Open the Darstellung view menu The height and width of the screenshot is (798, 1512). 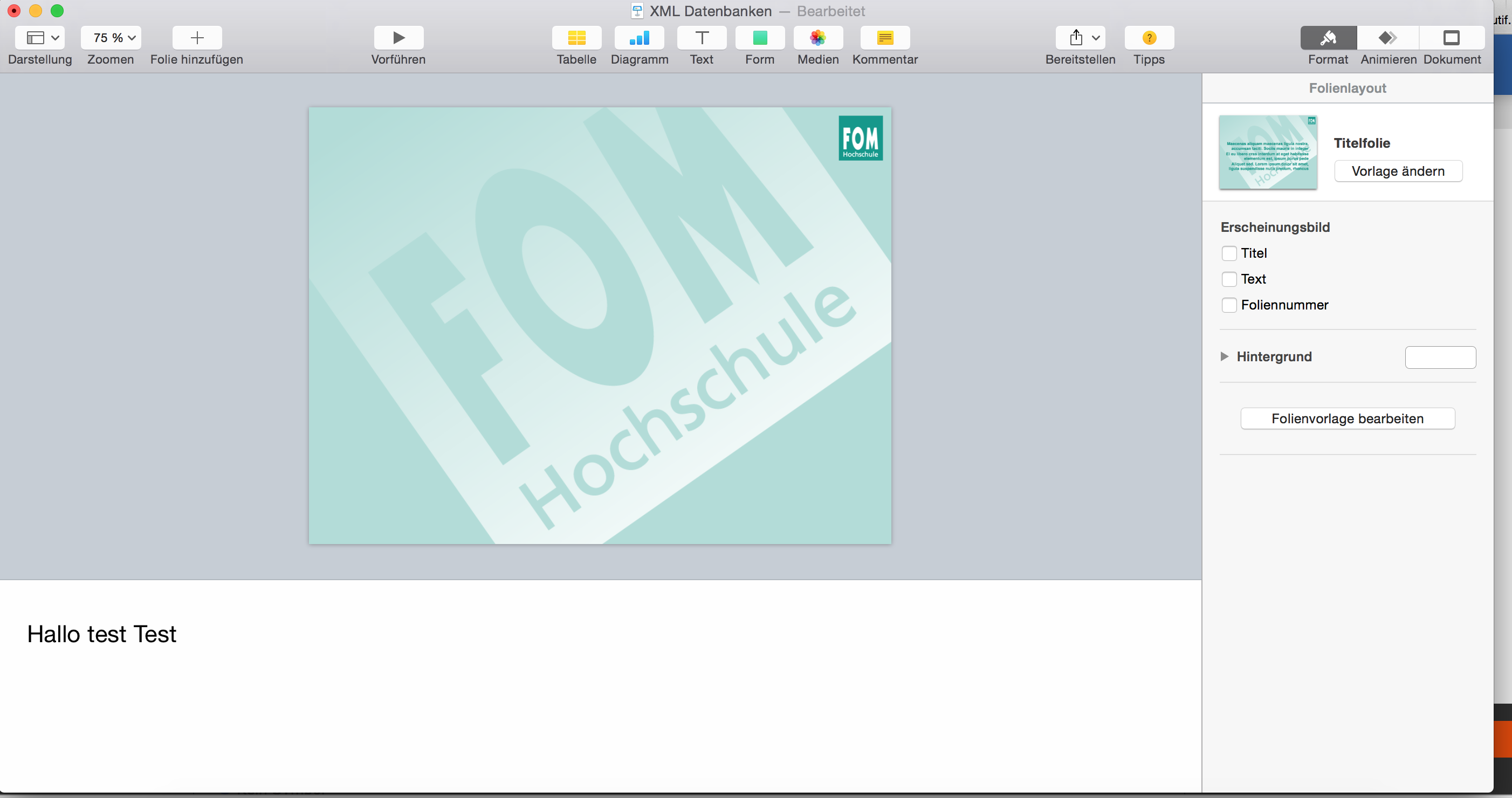(40, 38)
